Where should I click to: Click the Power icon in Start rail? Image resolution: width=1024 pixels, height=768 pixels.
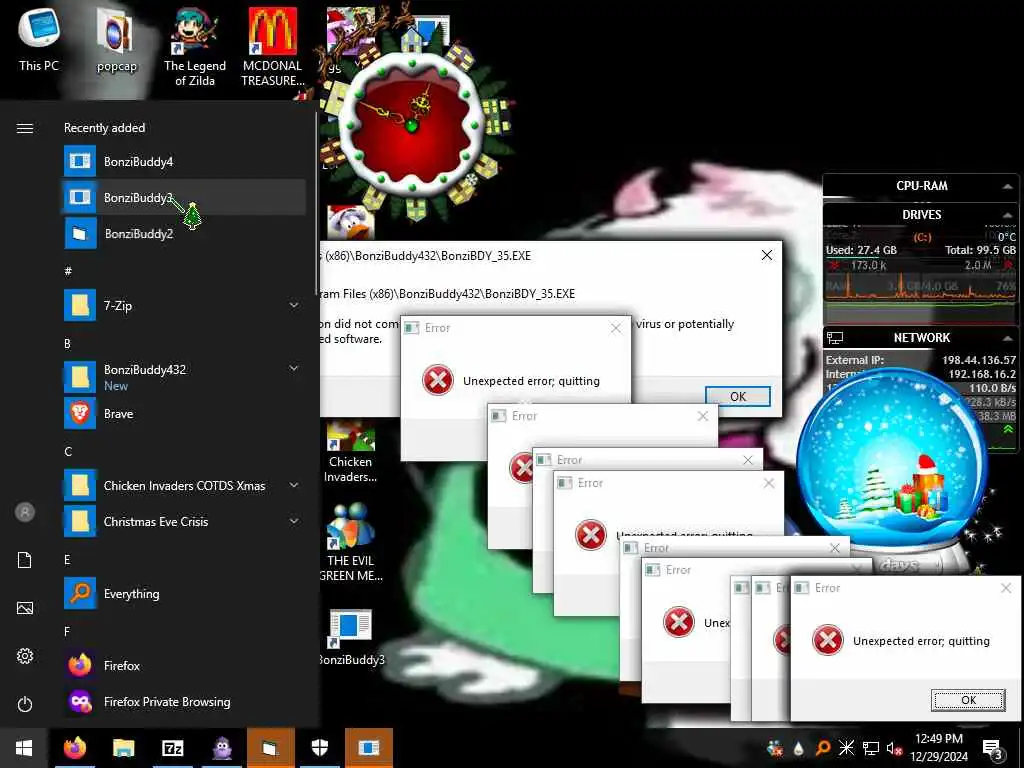25,704
